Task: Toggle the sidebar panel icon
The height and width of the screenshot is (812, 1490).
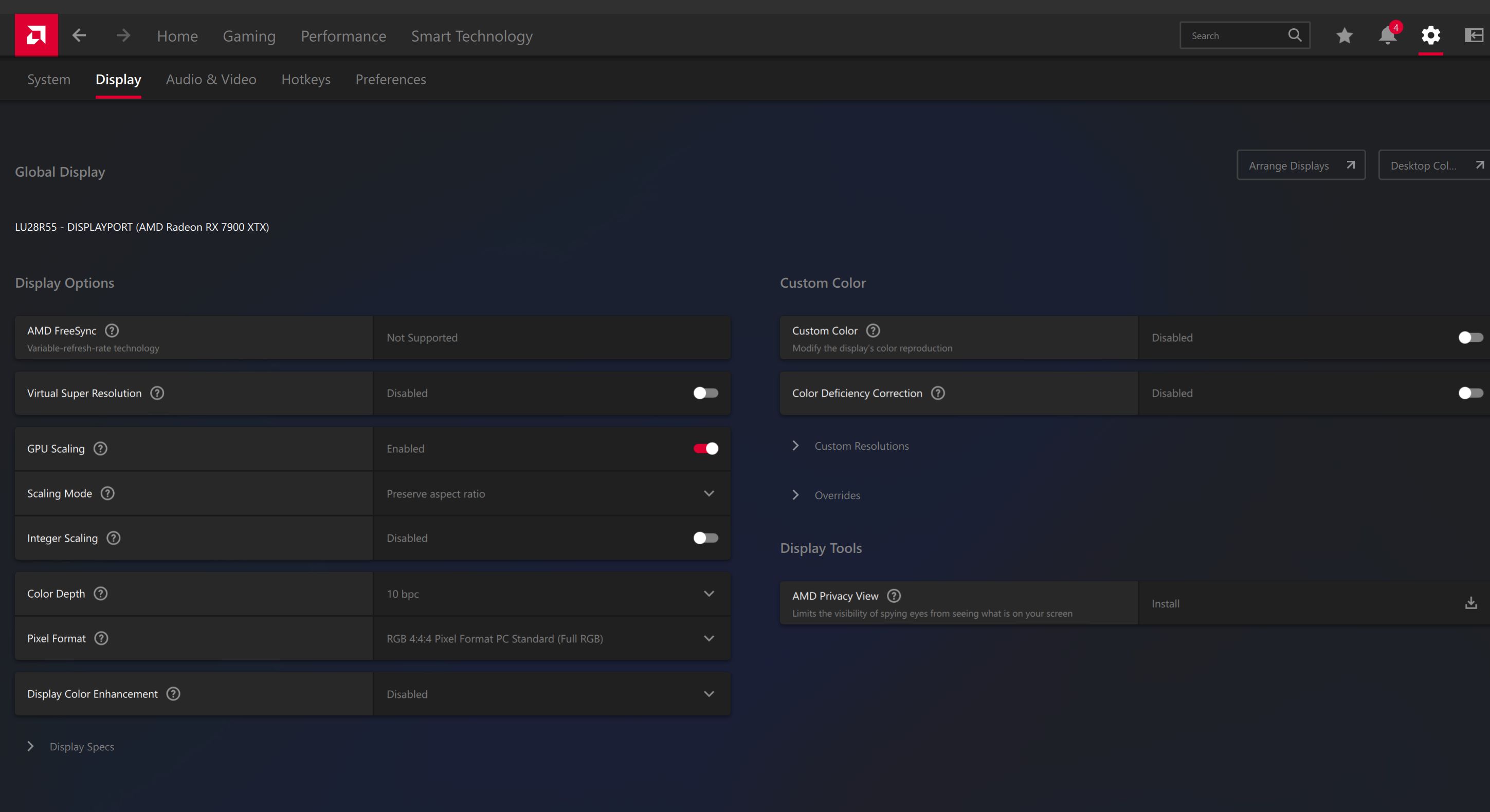Action: (x=1475, y=35)
